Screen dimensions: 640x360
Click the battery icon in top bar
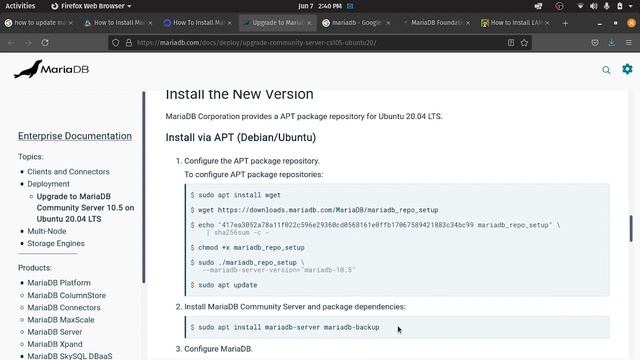point(620,6)
